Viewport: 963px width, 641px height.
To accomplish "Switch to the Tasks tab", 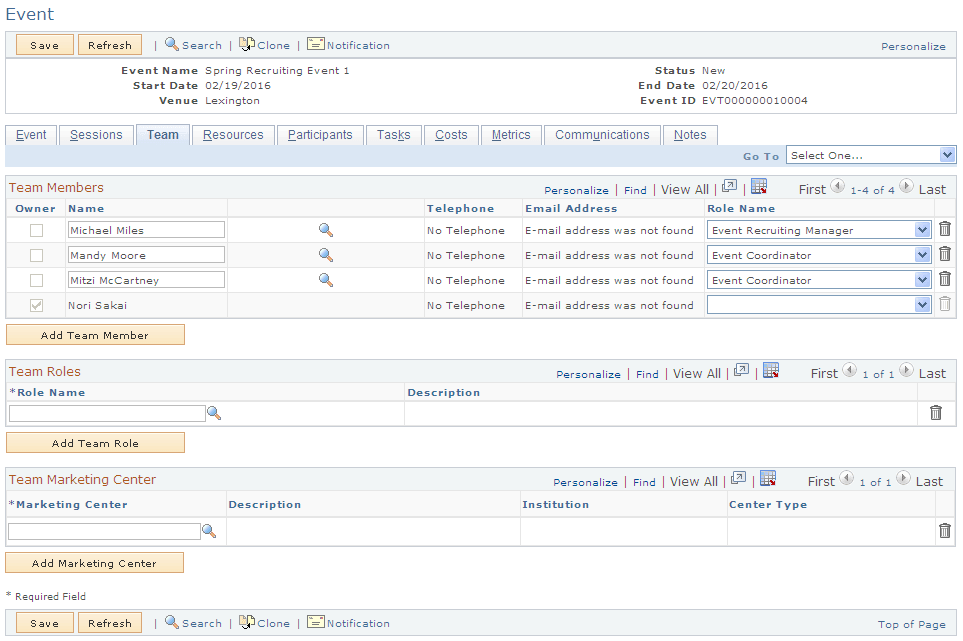I will [394, 135].
